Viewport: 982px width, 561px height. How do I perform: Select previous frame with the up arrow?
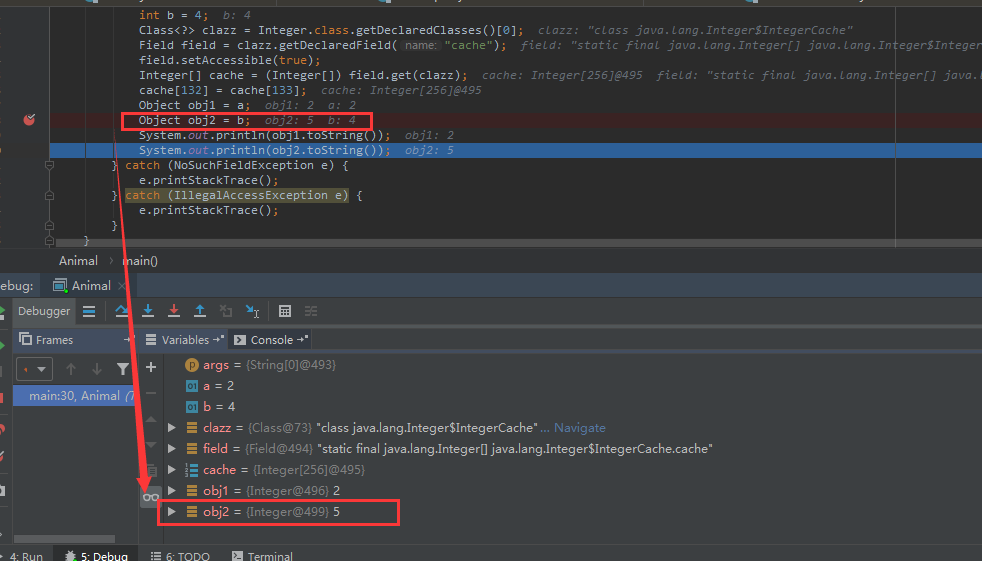(x=71, y=369)
